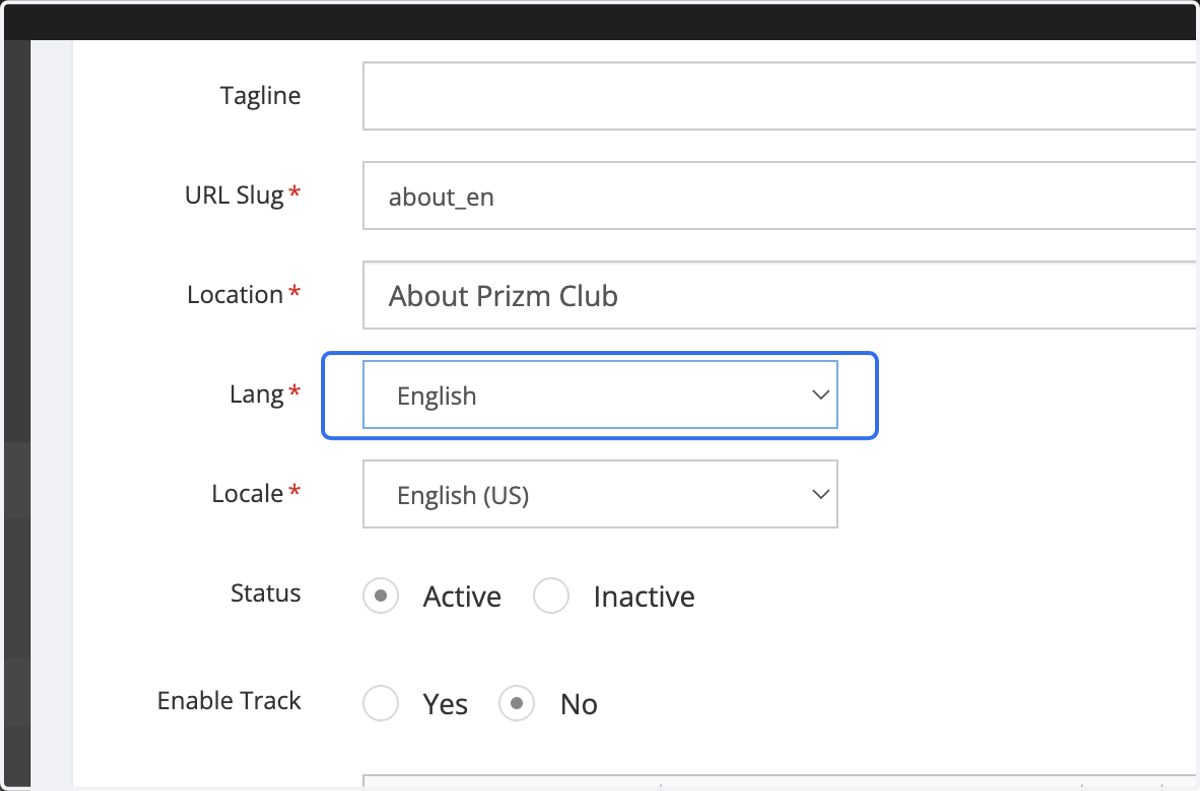Select the Inactive status radio button

coord(551,597)
